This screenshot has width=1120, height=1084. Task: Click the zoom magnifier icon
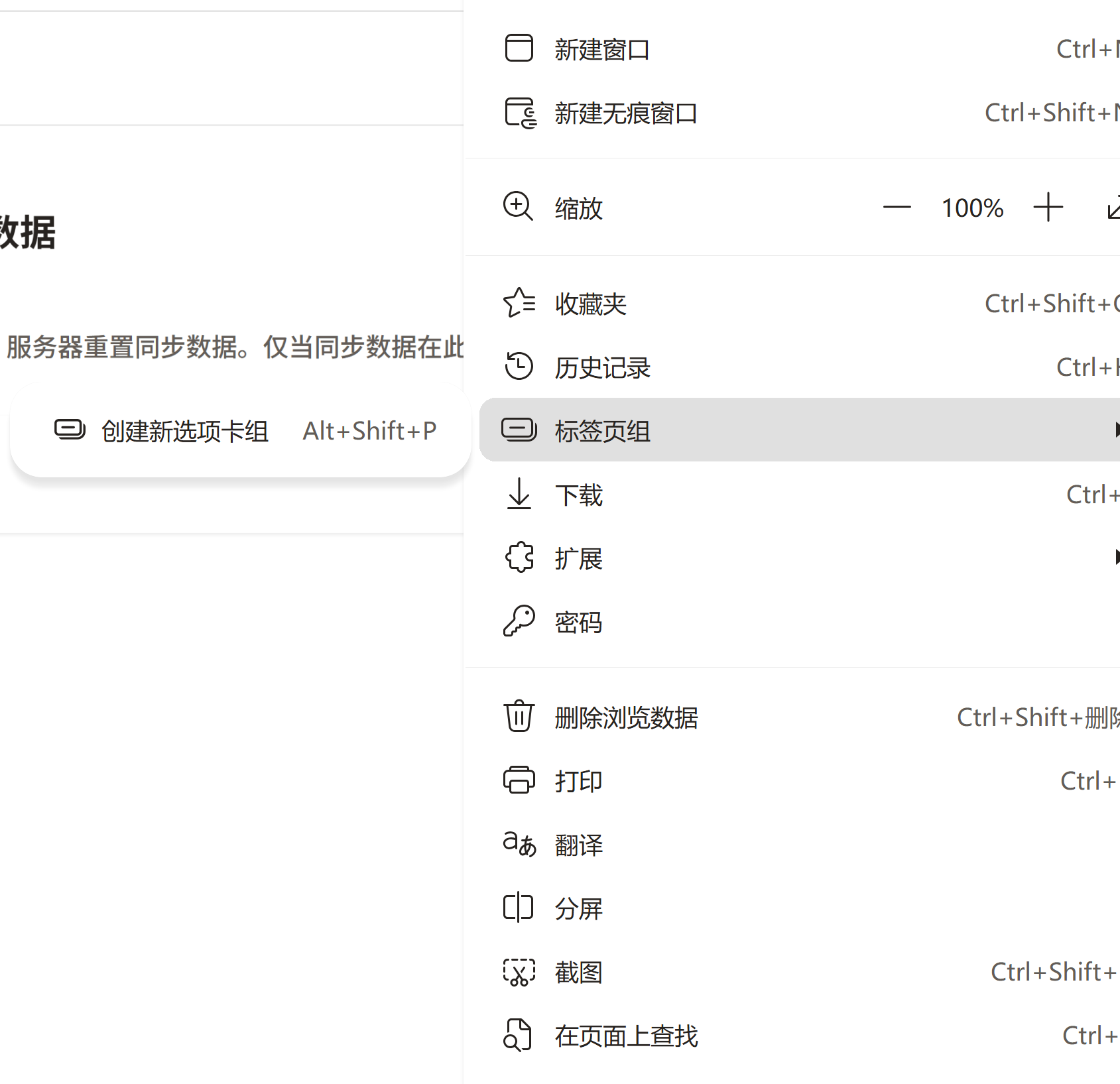pos(518,207)
